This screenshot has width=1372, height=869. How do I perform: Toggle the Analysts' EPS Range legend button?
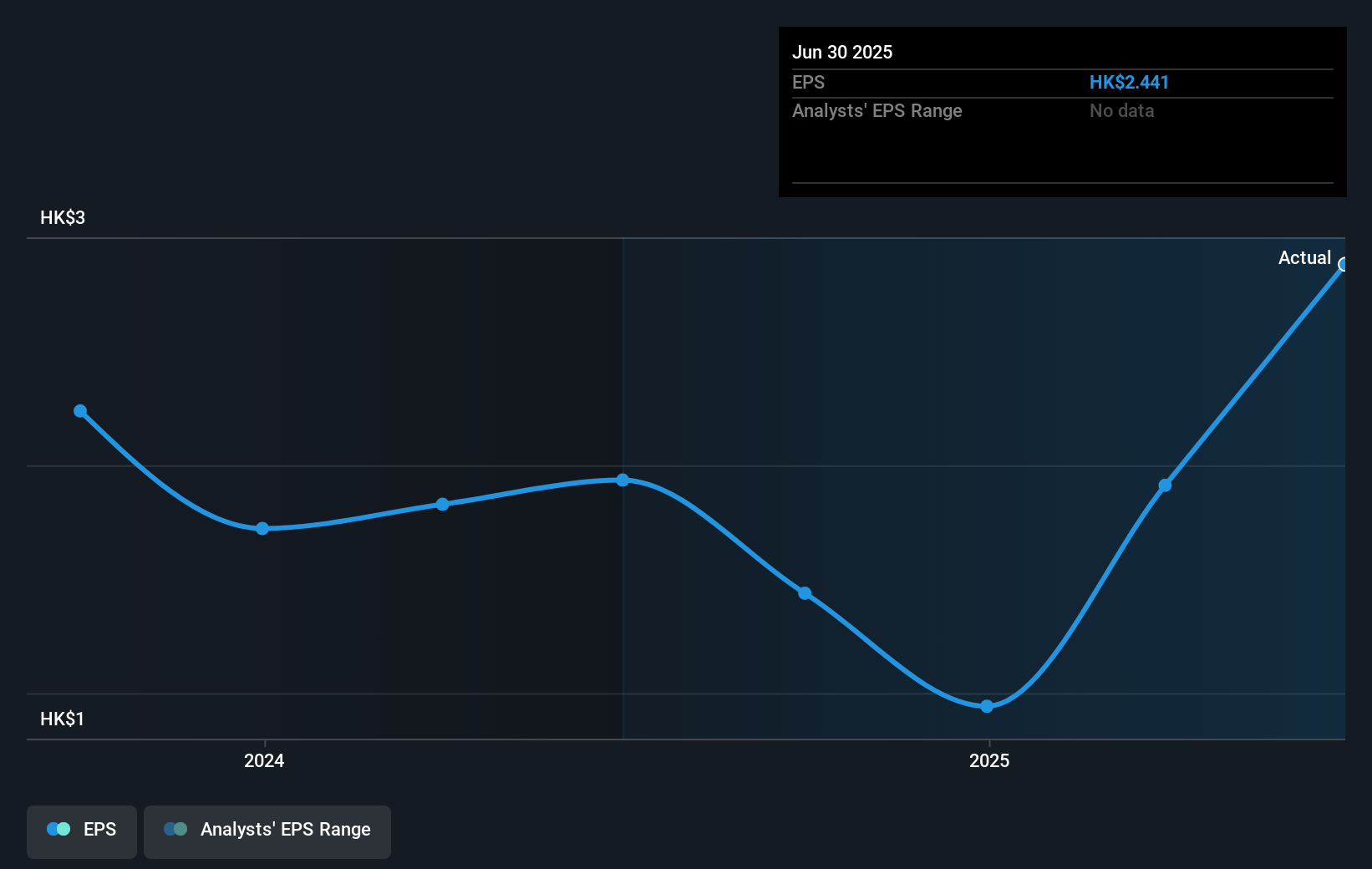pos(267,831)
